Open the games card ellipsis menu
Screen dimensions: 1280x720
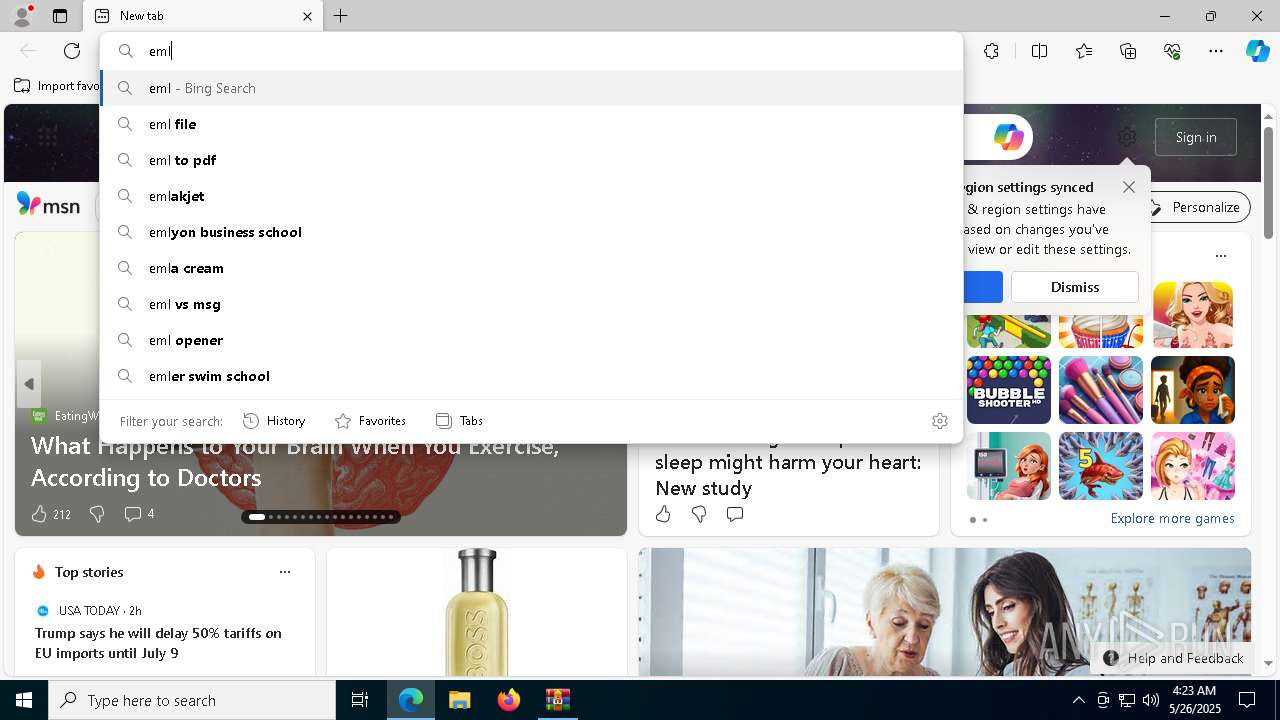[1221, 256]
